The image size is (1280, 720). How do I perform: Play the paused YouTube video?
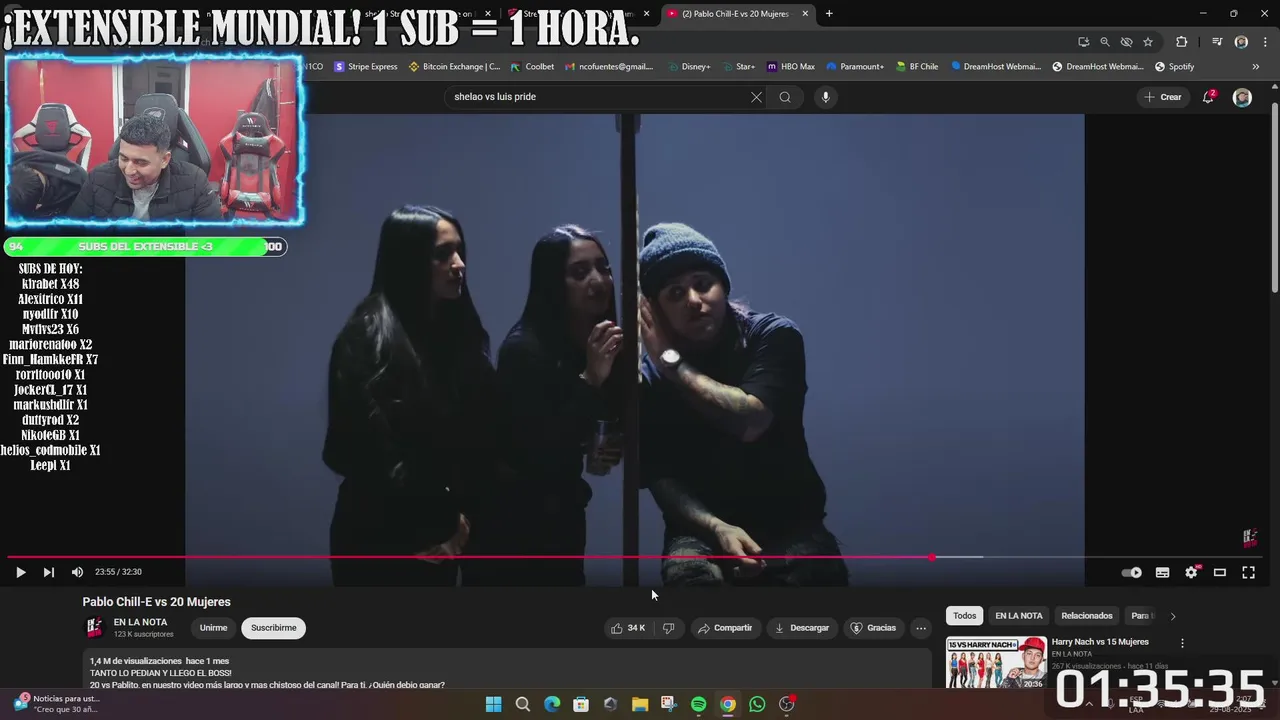tap(20, 572)
